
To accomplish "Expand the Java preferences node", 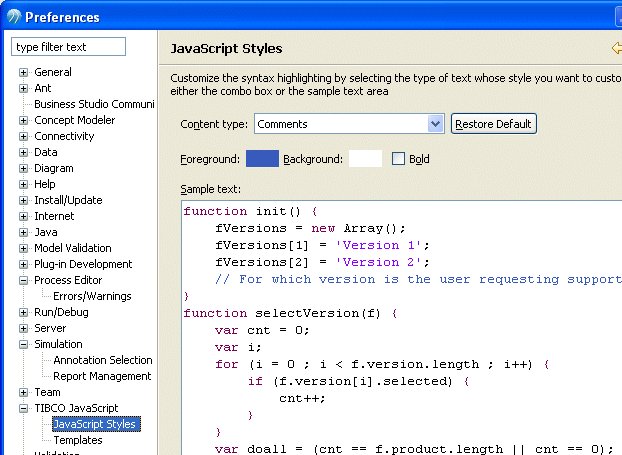I will click(23, 233).
